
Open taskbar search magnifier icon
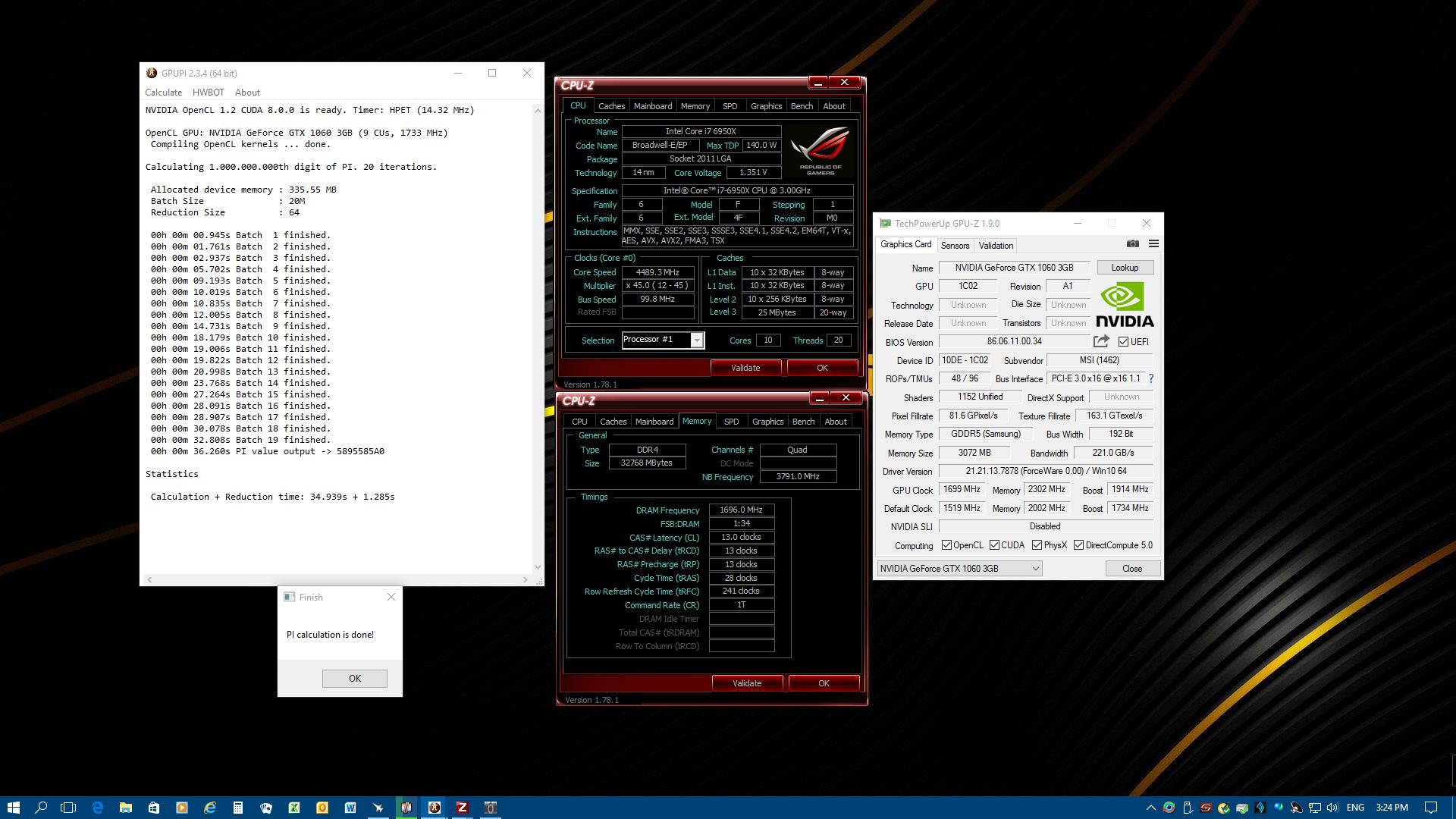pos(41,808)
